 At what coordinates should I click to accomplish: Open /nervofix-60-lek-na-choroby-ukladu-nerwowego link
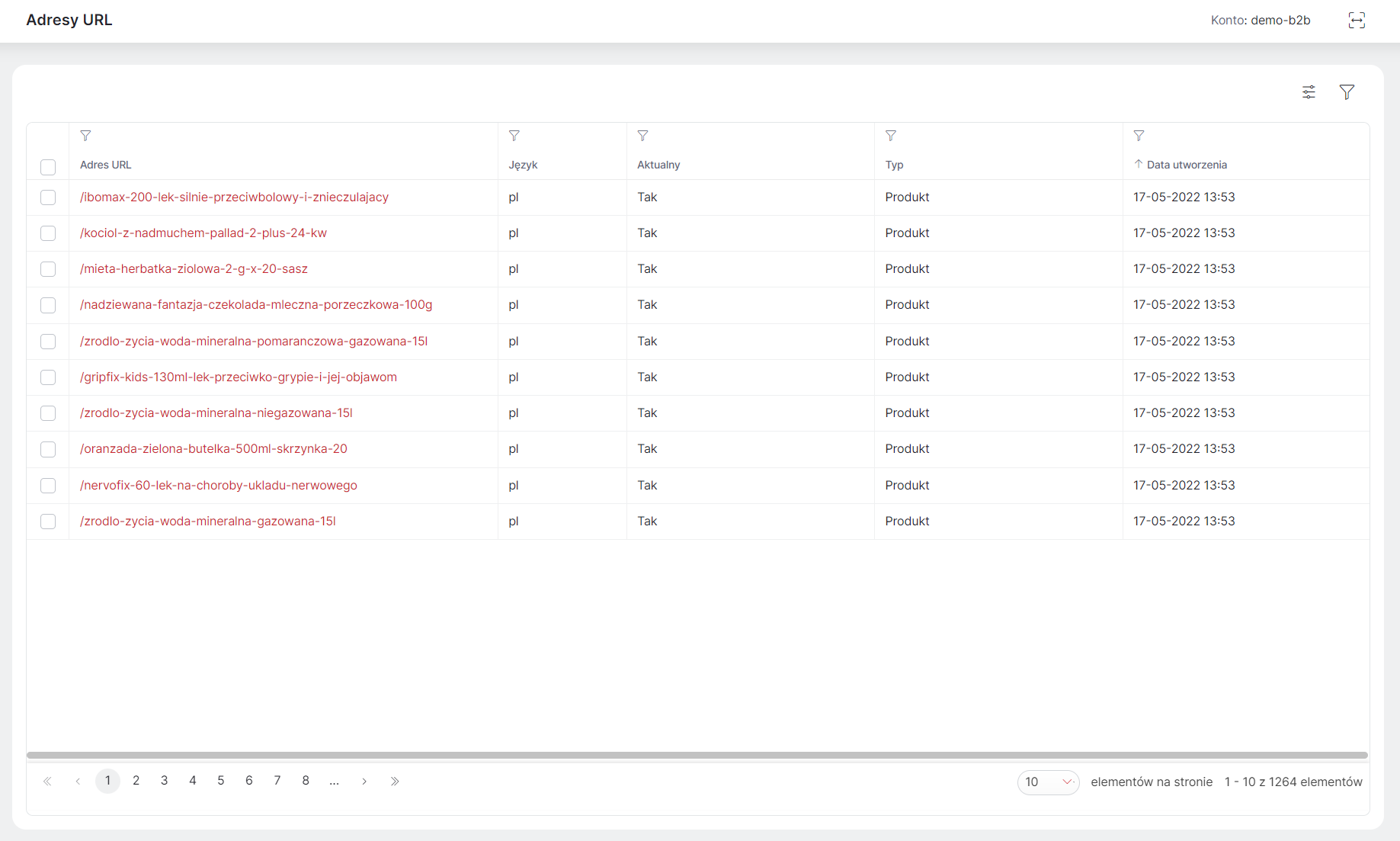click(x=219, y=485)
